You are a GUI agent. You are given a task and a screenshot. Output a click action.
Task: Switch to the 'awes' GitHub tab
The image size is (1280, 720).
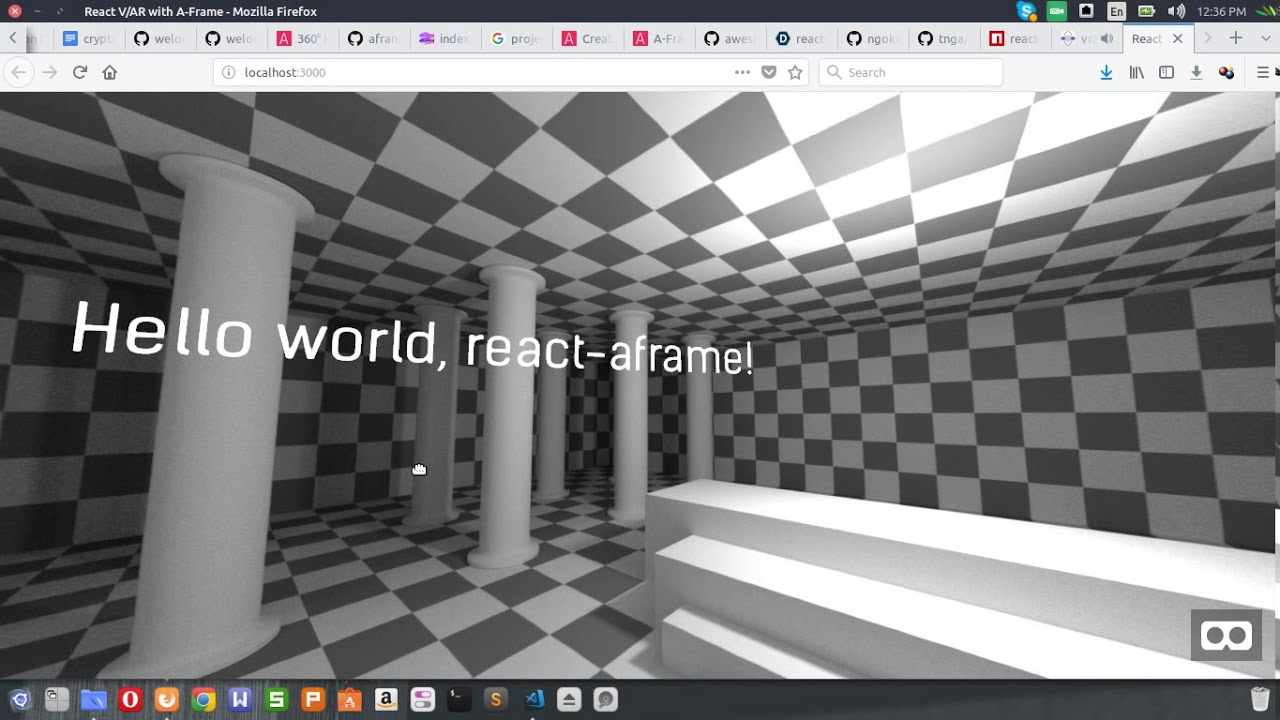[731, 39]
